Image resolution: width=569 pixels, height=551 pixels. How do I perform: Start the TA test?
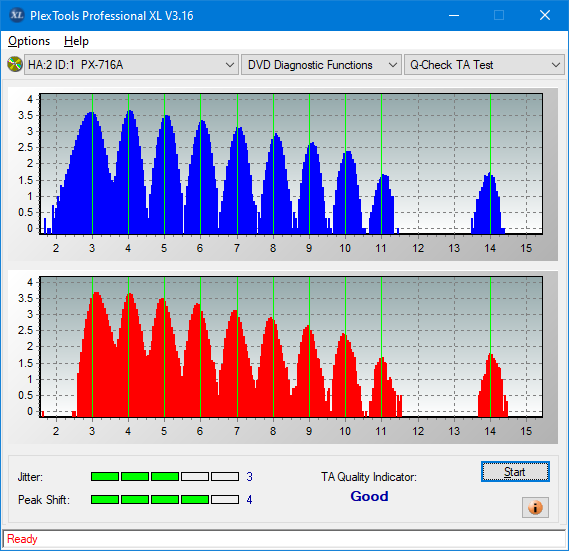click(515, 472)
